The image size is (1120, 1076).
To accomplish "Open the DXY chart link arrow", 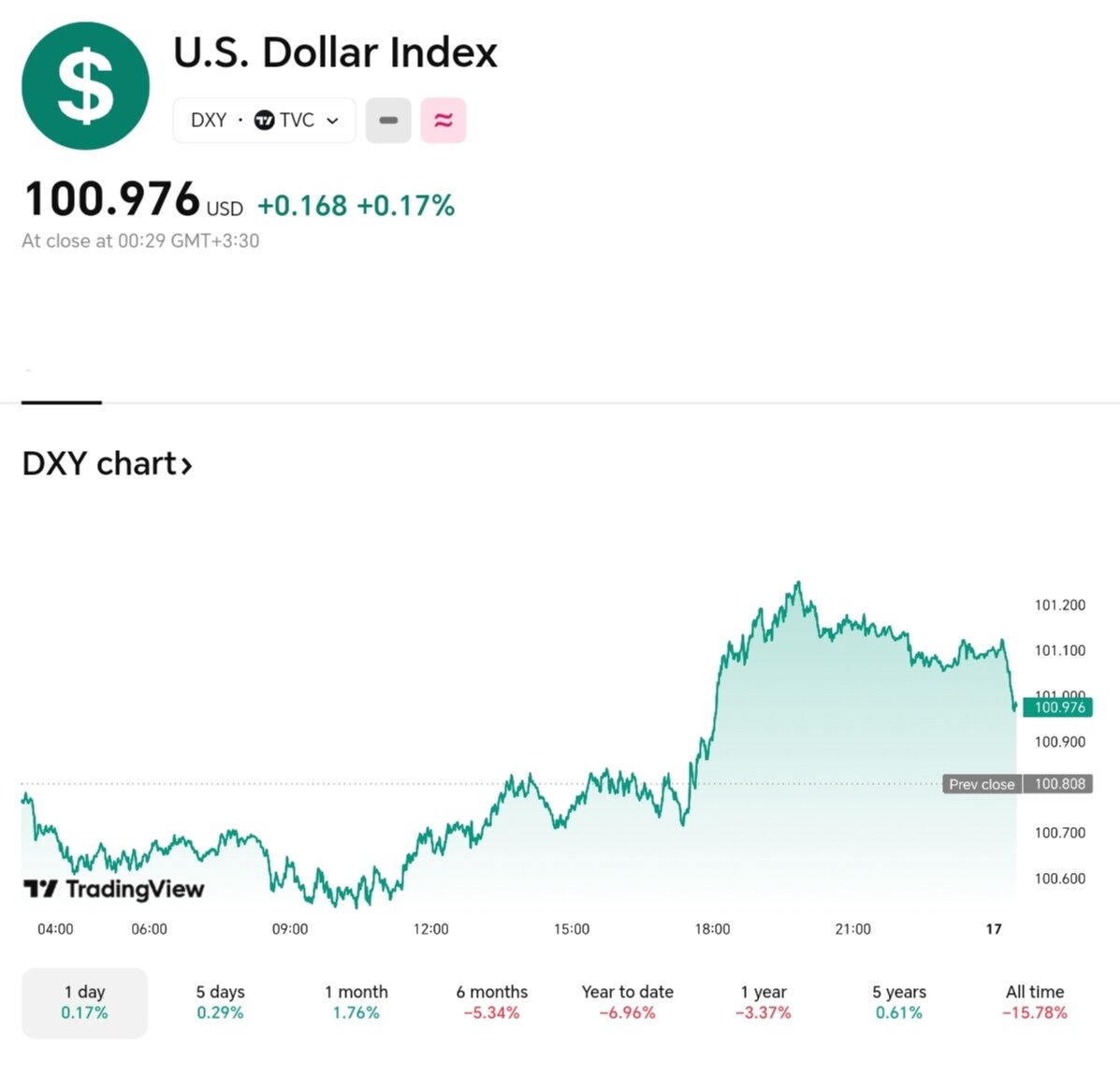I will tap(186, 465).
